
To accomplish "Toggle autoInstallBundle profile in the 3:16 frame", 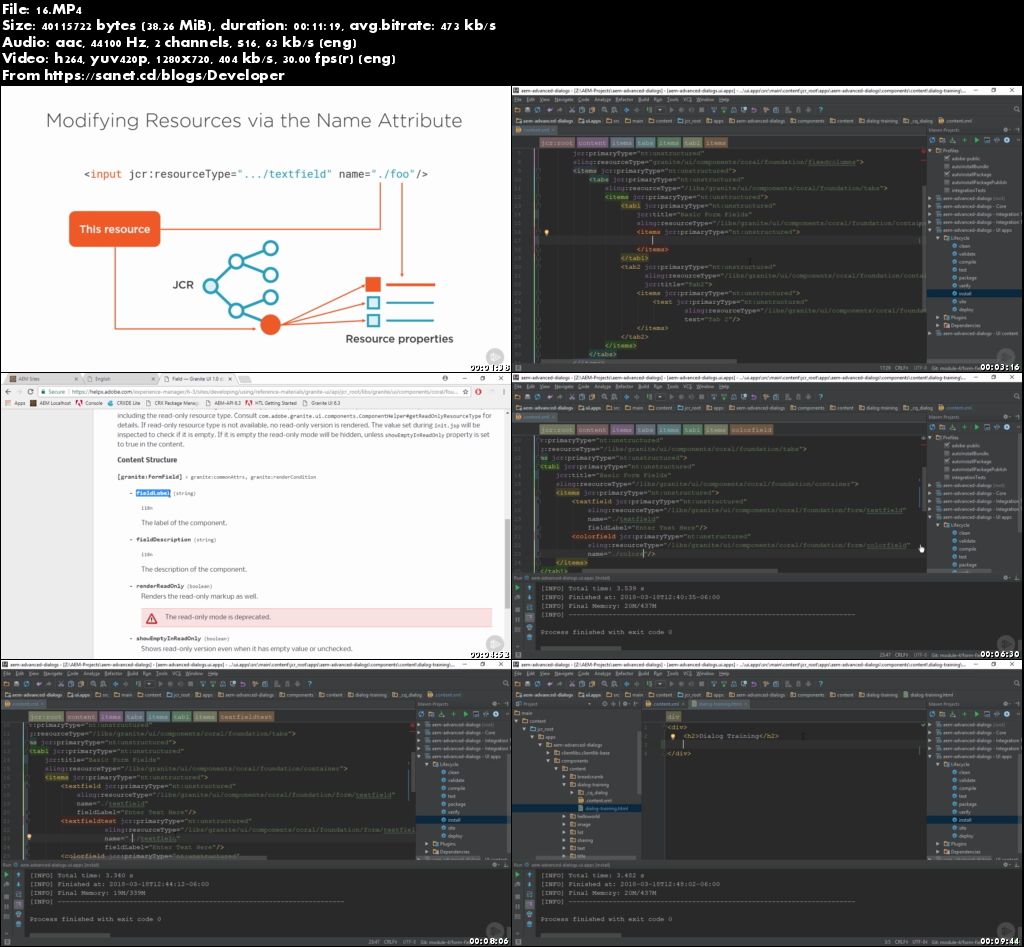I will click(946, 167).
